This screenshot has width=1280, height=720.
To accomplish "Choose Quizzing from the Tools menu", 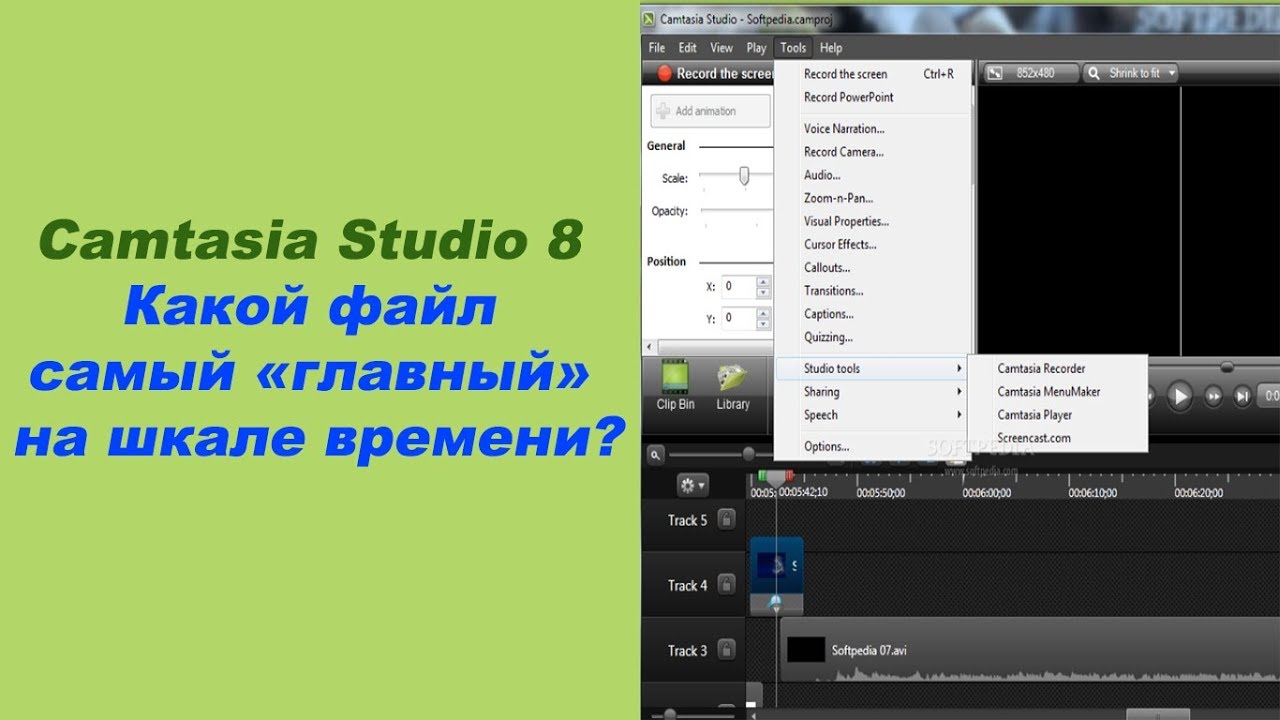I will pos(872,337).
